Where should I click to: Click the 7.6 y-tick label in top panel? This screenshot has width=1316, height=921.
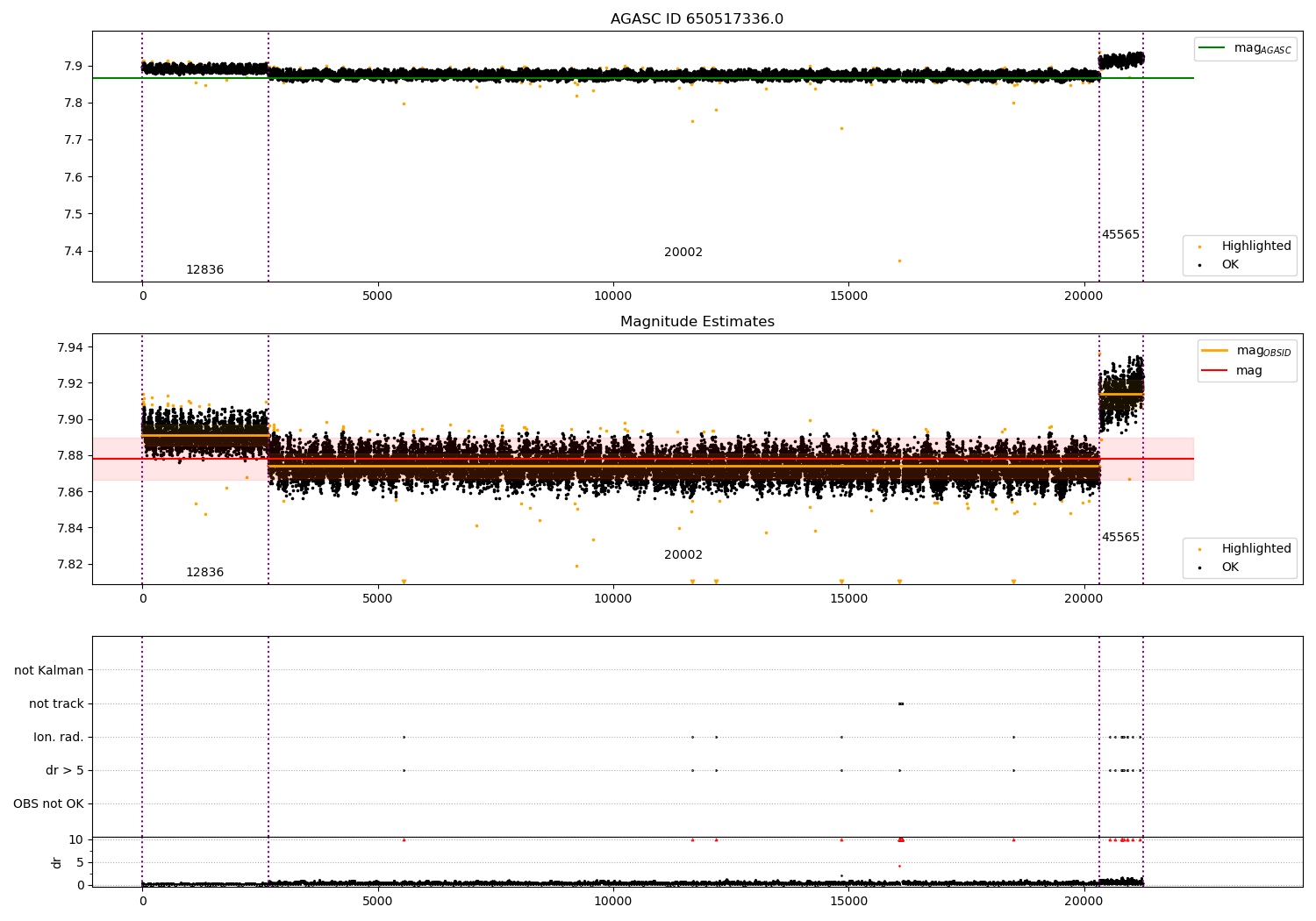pyautogui.click(x=75, y=177)
